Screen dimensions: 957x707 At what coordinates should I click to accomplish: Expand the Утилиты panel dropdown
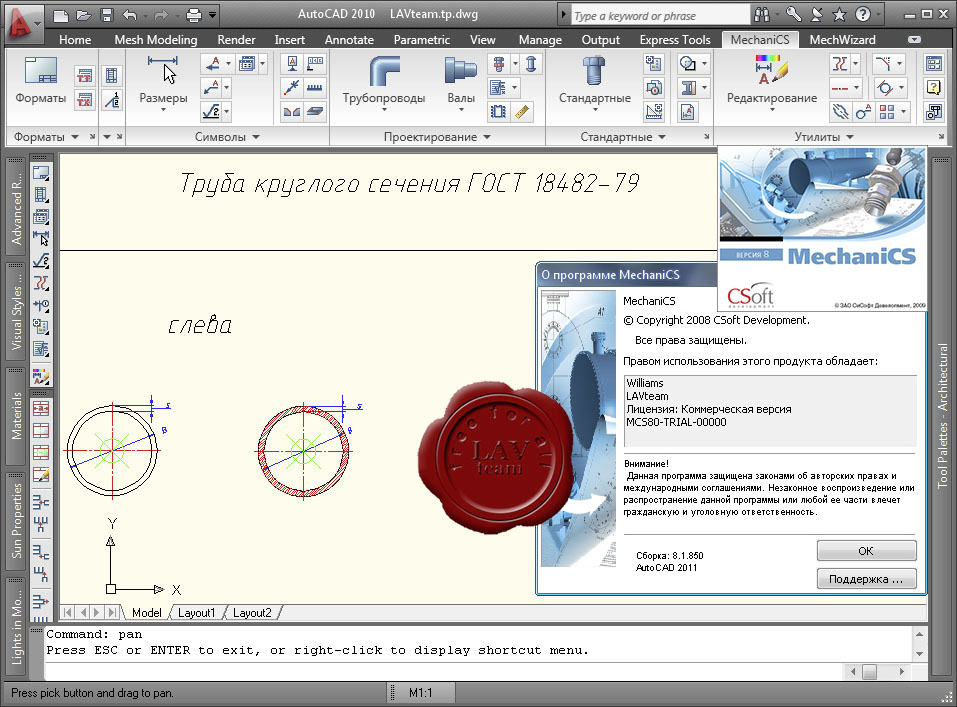click(850, 137)
